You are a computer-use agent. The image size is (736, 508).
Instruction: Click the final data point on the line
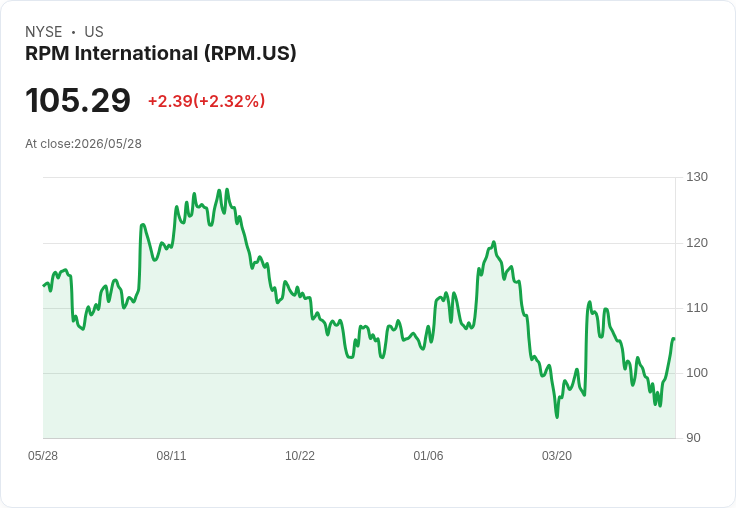[x=674, y=339]
